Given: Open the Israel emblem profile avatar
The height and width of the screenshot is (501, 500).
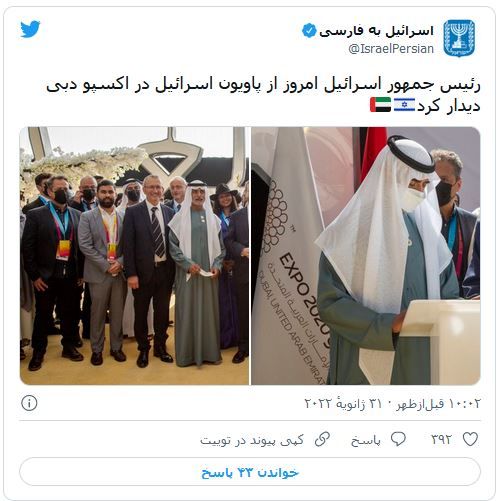Looking at the screenshot, I should point(459,38).
